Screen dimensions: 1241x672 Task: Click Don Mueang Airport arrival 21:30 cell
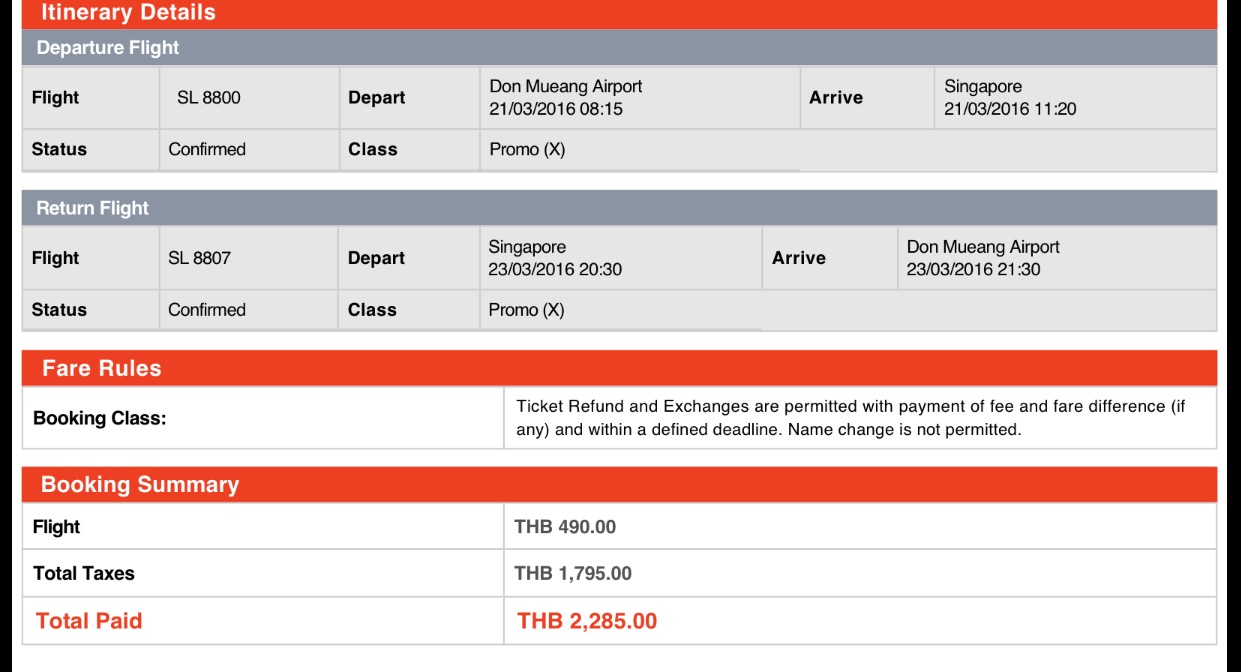tap(1057, 258)
